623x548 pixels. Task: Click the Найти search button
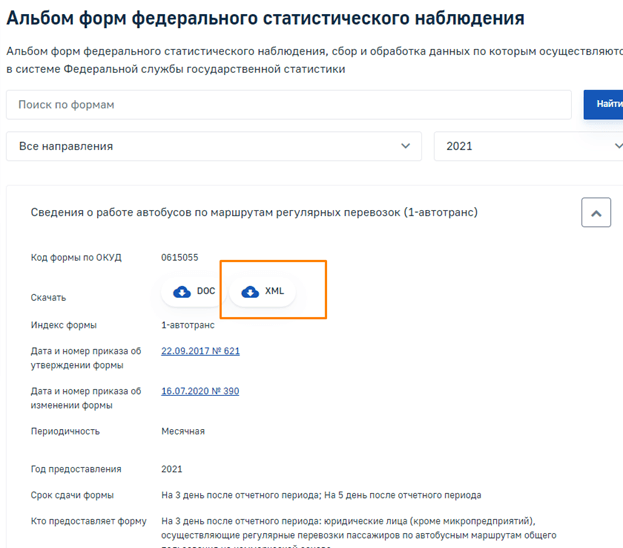[603, 105]
